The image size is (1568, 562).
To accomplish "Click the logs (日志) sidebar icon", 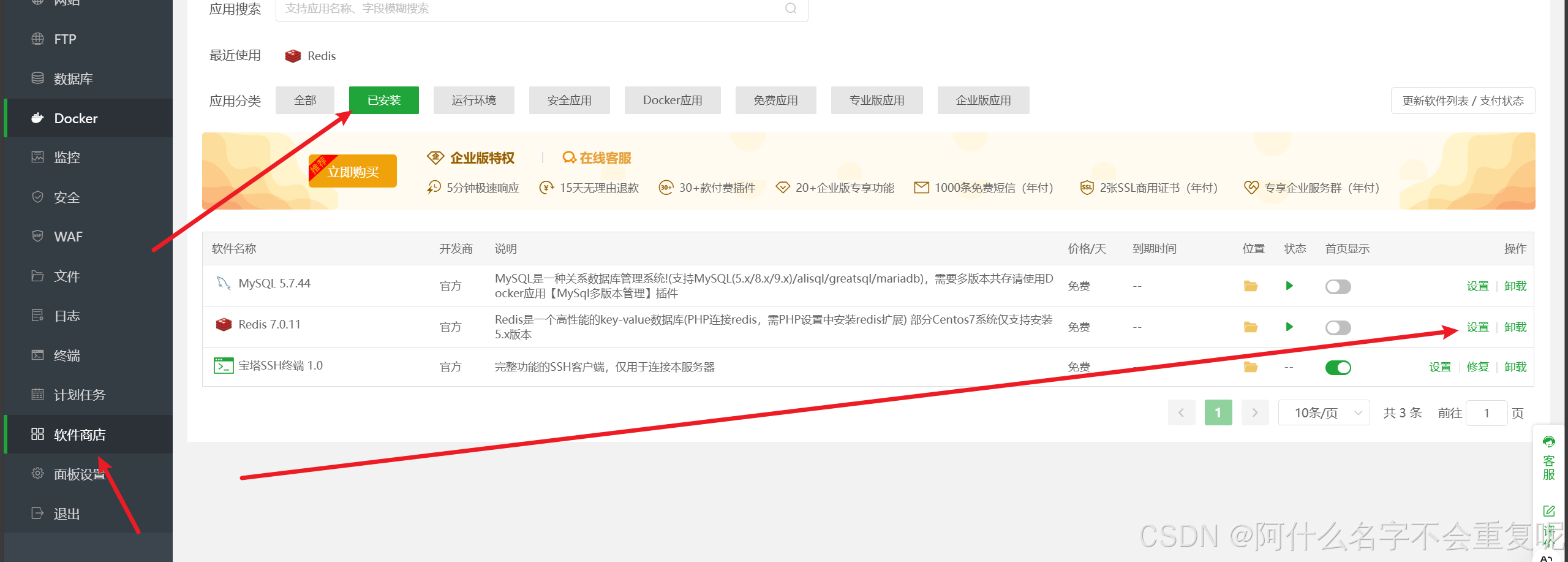I will pyautogui.click(x=37, y=315).
